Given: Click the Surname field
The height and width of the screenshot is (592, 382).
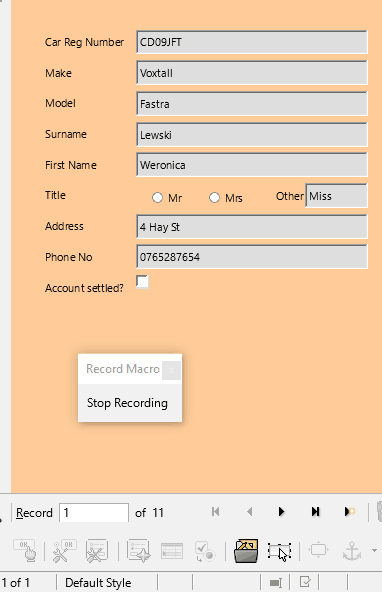Looking at the screenshot, I should [x=252, y=134].
